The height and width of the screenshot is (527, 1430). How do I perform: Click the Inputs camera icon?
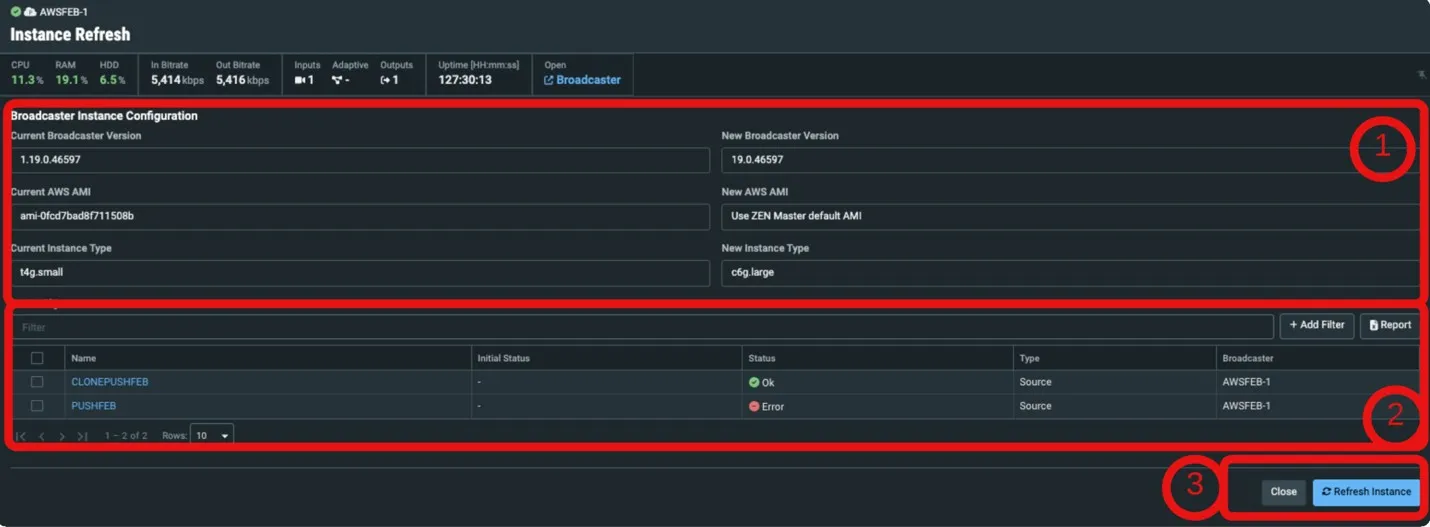(300, 80)
